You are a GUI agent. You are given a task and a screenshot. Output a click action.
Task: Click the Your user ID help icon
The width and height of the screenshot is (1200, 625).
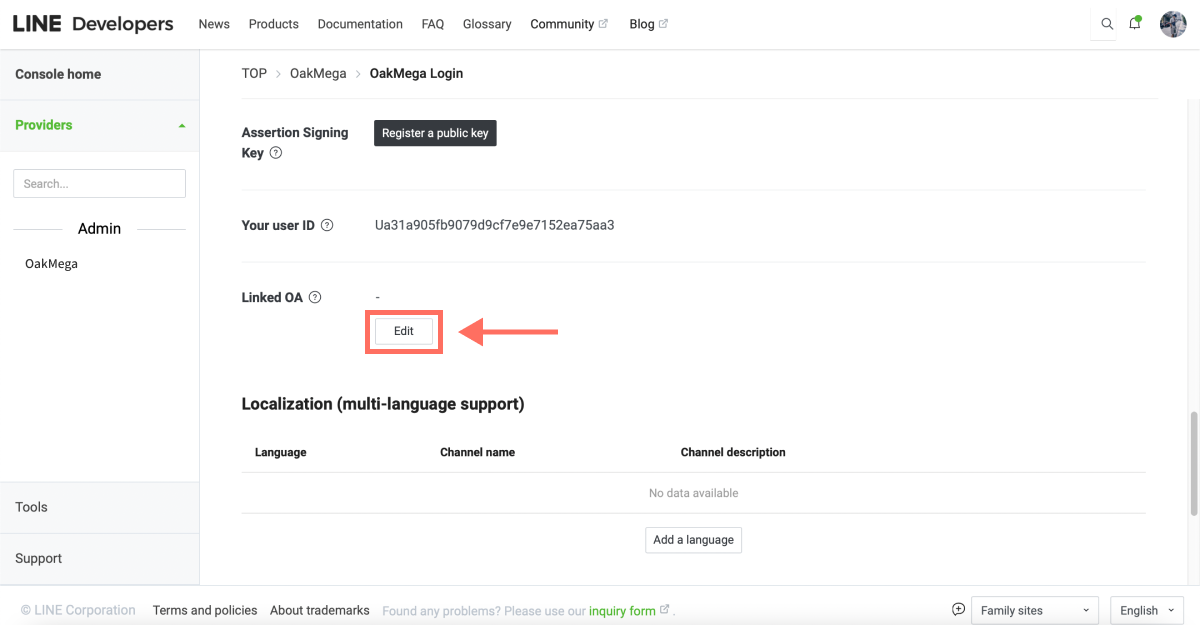pyautogui.click(x=327, y=225)
